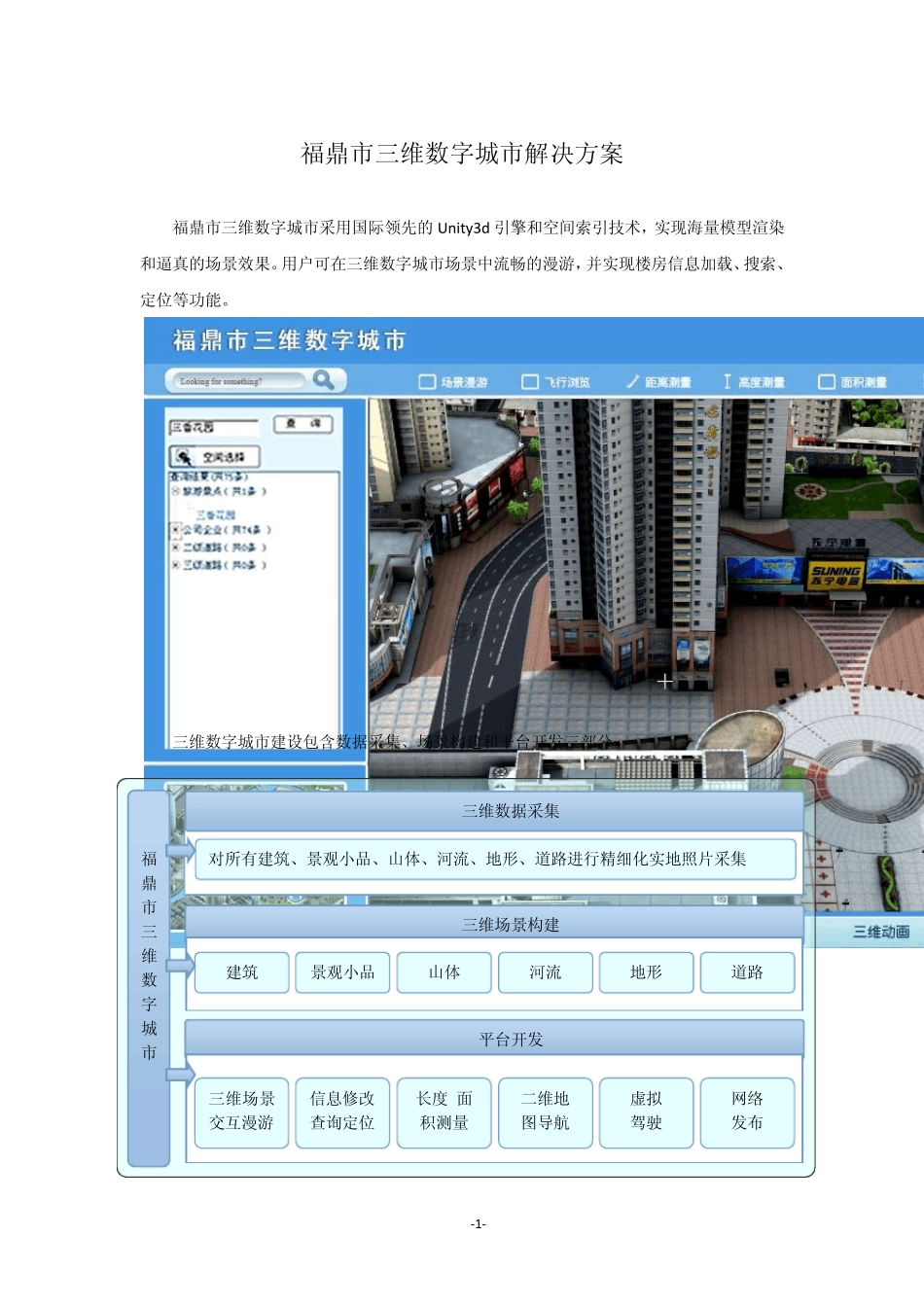The image size is (924, 1307).
Task: Click the arrow pointing to 三维数据采集
Action: click(180, 850)
